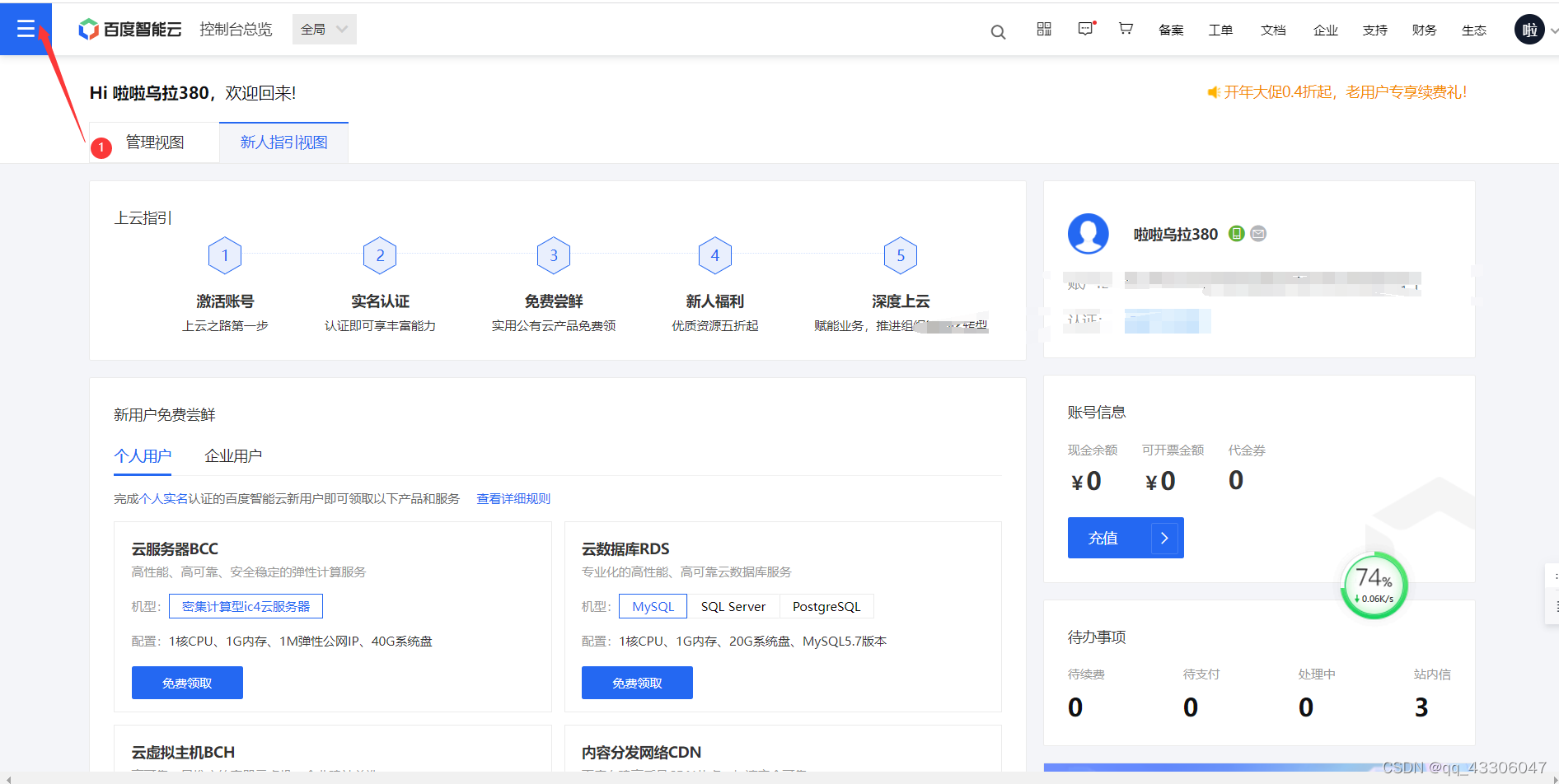
Task: Click step 3 hexagon 免费尝鲜
Action: pyautogui.click(x=554, y=255)
